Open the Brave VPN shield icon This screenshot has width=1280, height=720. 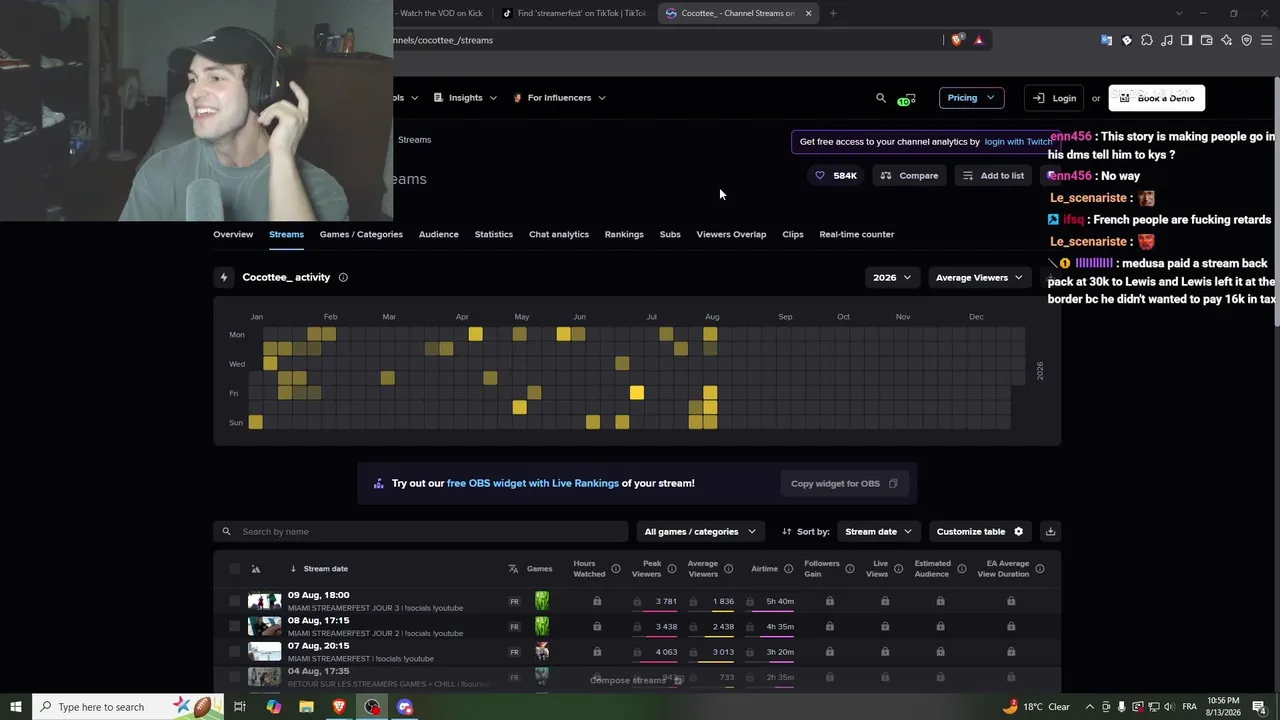point(1247,40)
